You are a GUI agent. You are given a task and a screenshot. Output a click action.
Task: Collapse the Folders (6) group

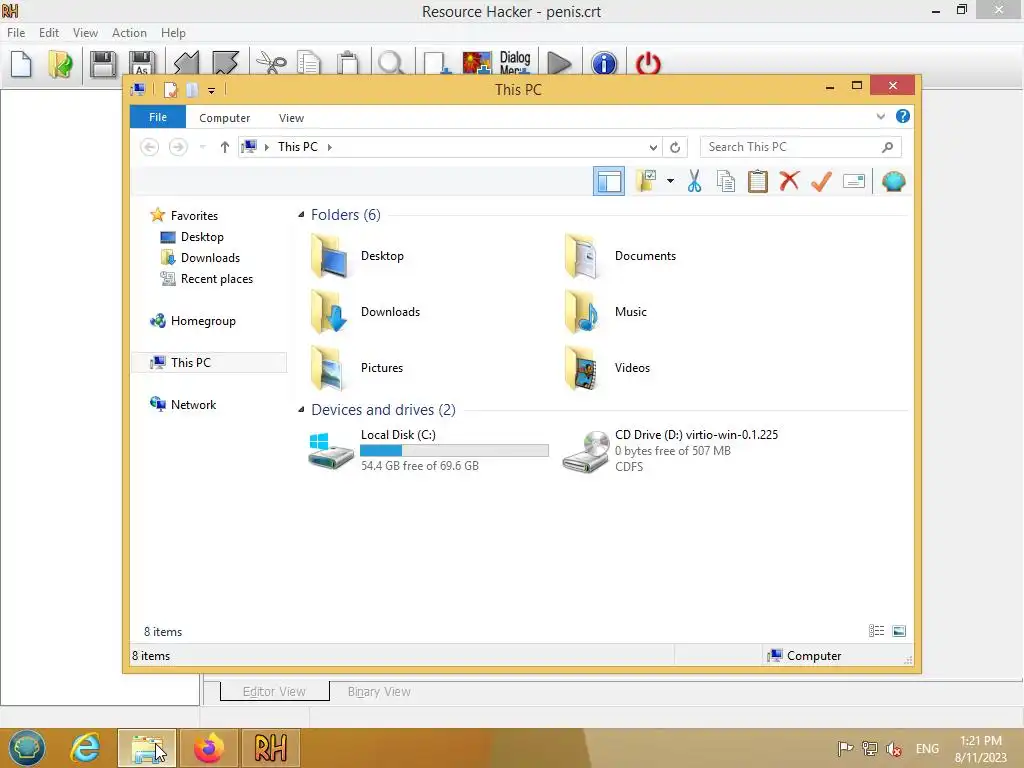point(301,215)
